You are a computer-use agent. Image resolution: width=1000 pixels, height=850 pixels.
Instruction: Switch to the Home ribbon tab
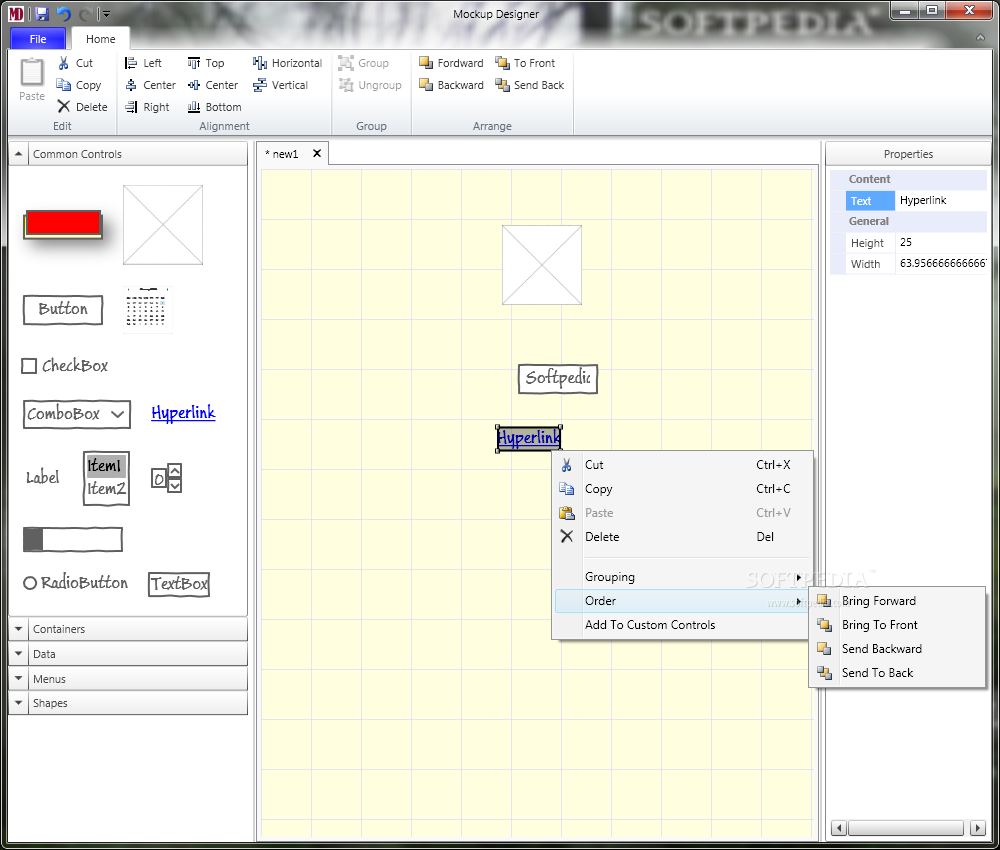tap(101, 39)
